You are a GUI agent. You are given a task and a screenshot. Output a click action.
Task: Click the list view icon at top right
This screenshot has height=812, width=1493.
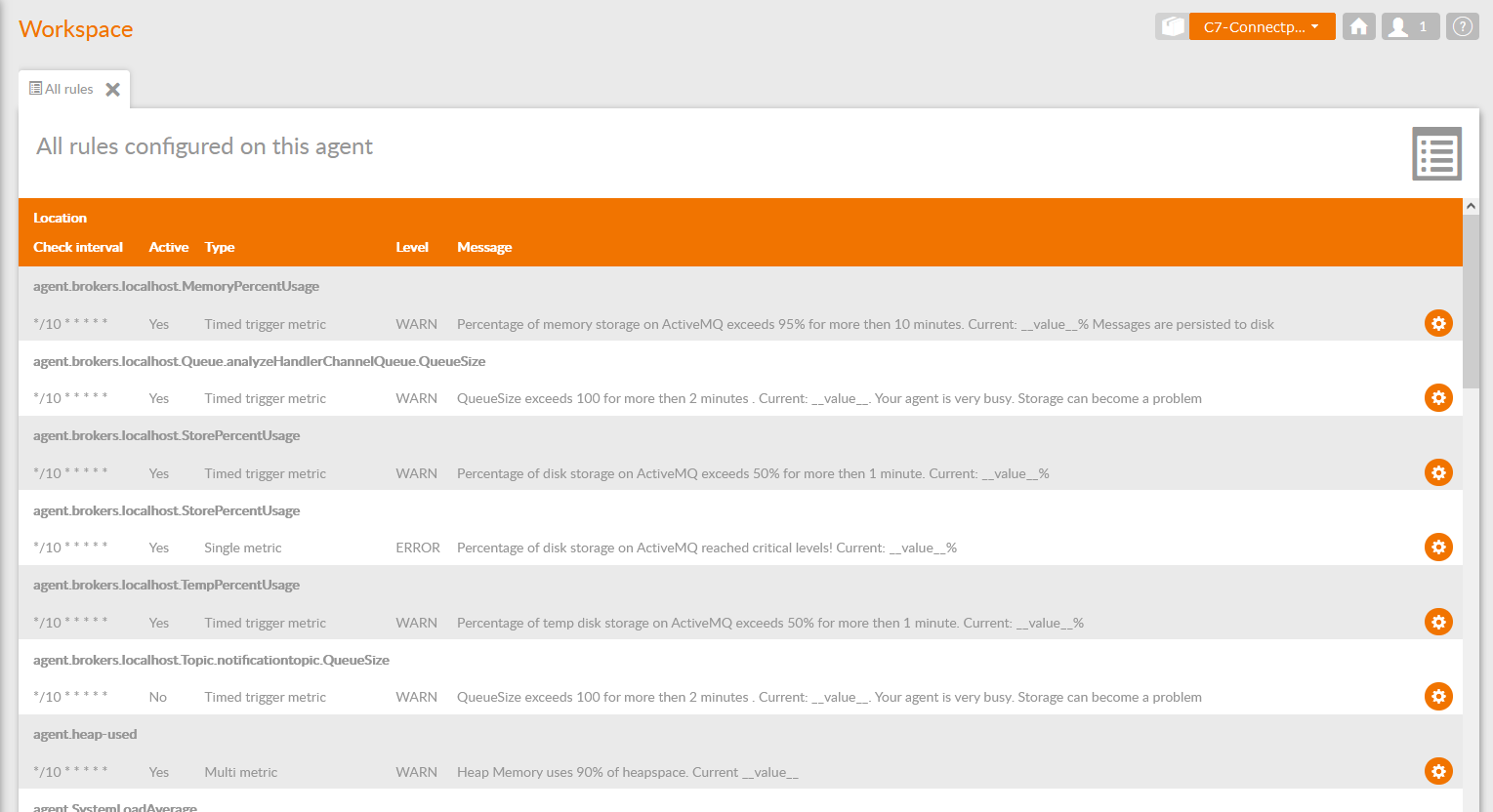click(x=1436, y=154)
